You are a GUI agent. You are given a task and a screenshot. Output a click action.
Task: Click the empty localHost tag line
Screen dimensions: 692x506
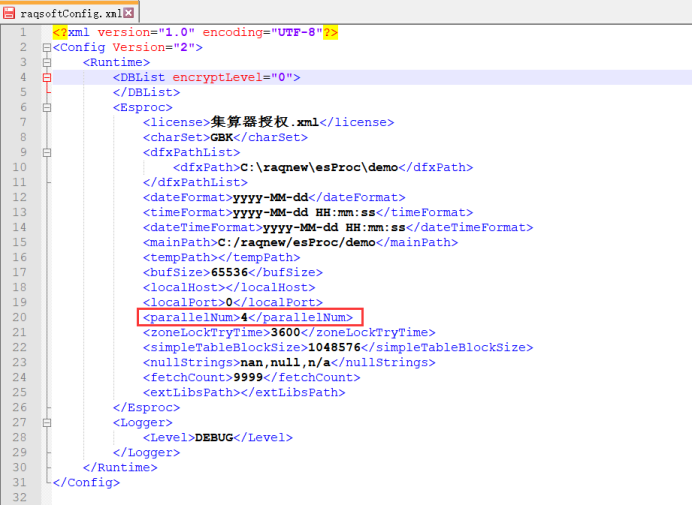(x=229, y=288)
